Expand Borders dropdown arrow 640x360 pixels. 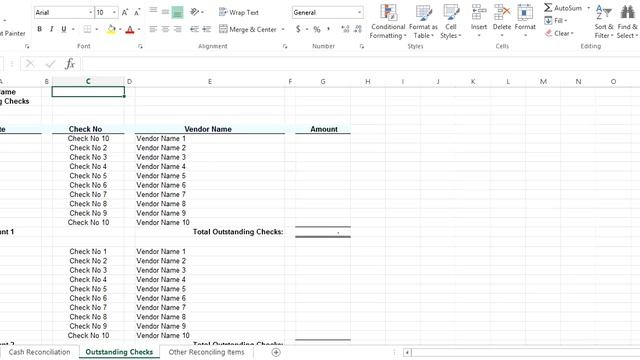coord(97,29)
